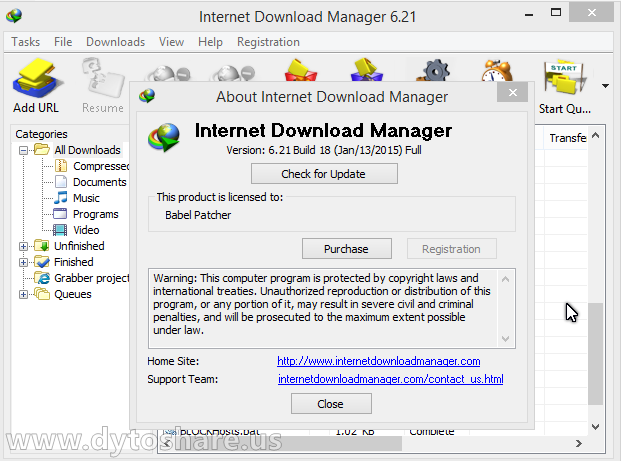This screenshot has width=621, height=461.
Task: Click warning text scrollbar up arrow
Action: tap(505, 279)
